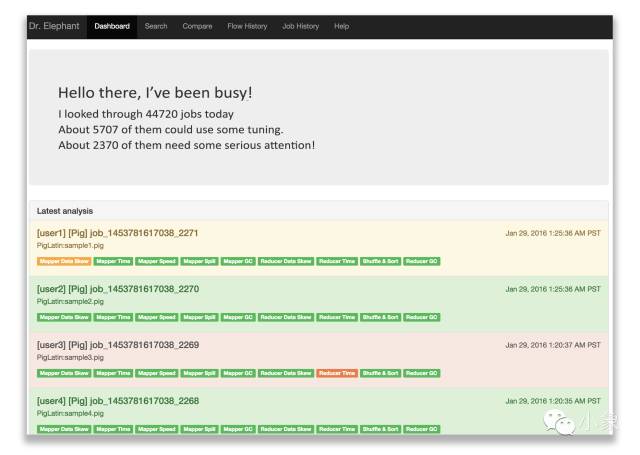Click Mapper Speed badge in user4 job

click(x=157, y=429)
